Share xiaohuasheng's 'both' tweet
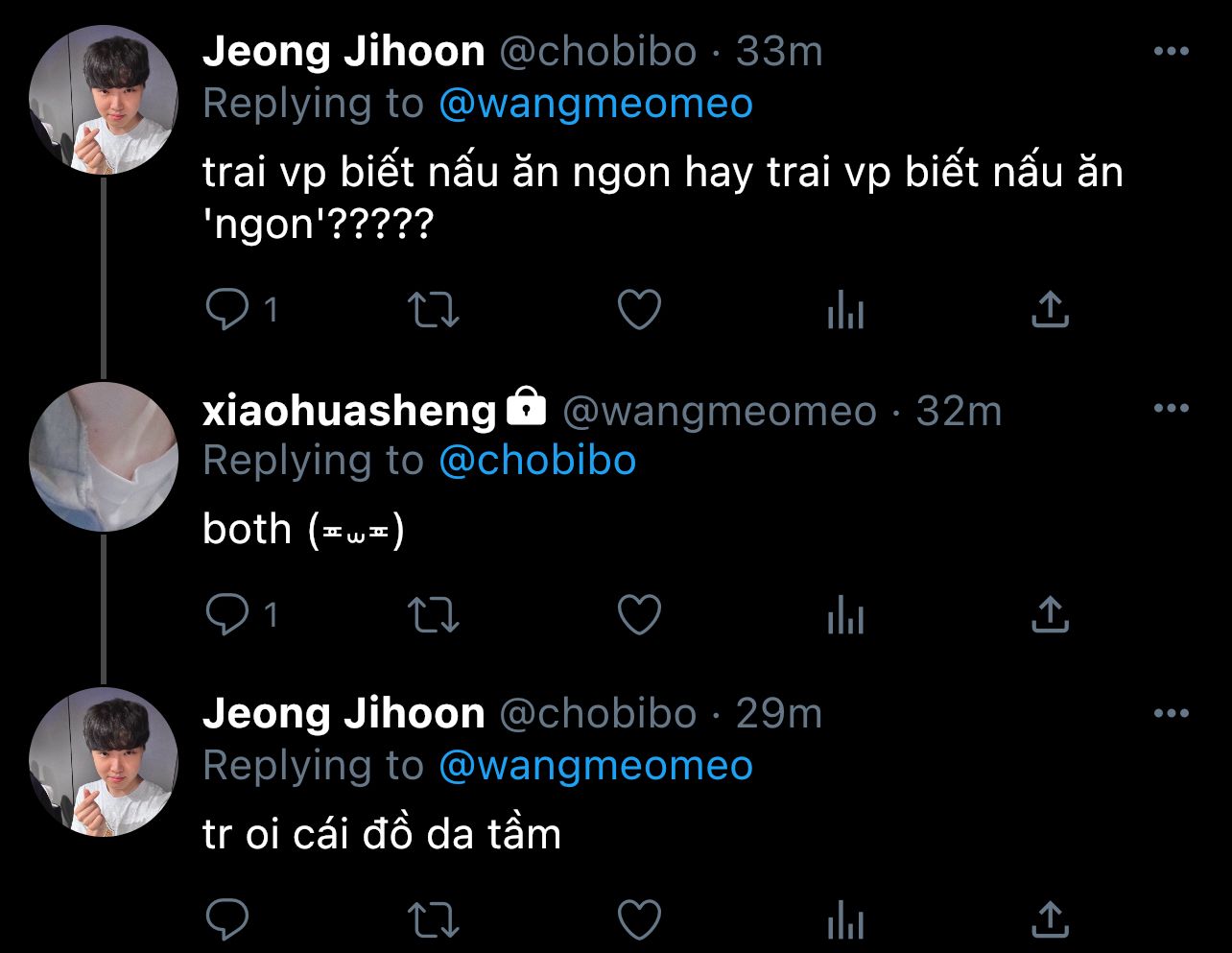1232x953 pixels. click(x=1051, y=614)
